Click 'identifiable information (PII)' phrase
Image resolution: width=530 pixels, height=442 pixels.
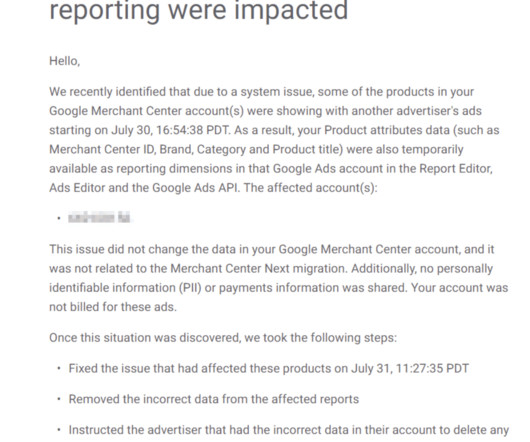point(125,288)
